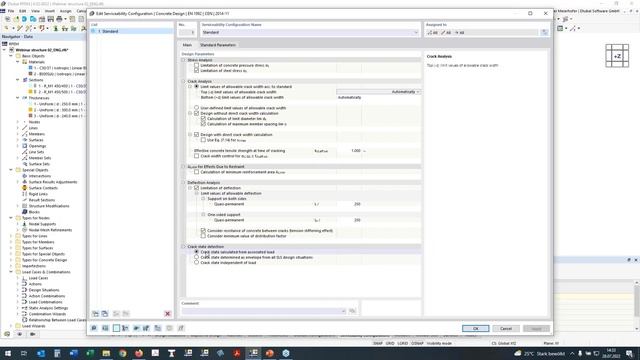Toggle Design with direct crack width calculation
This screenshot has height=360, width=640.
(x=196, y=134)
